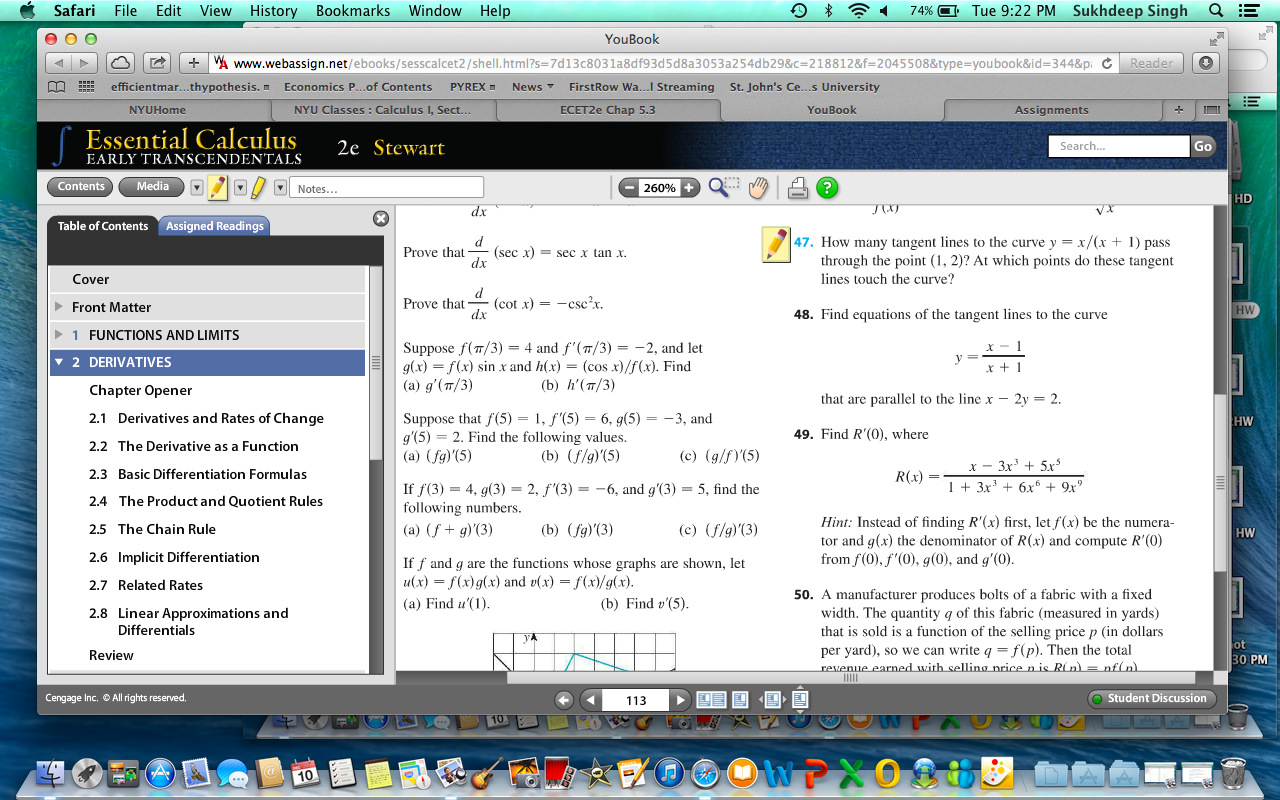
Task: Select fit-height page view
Action: (x=800, y=700)
